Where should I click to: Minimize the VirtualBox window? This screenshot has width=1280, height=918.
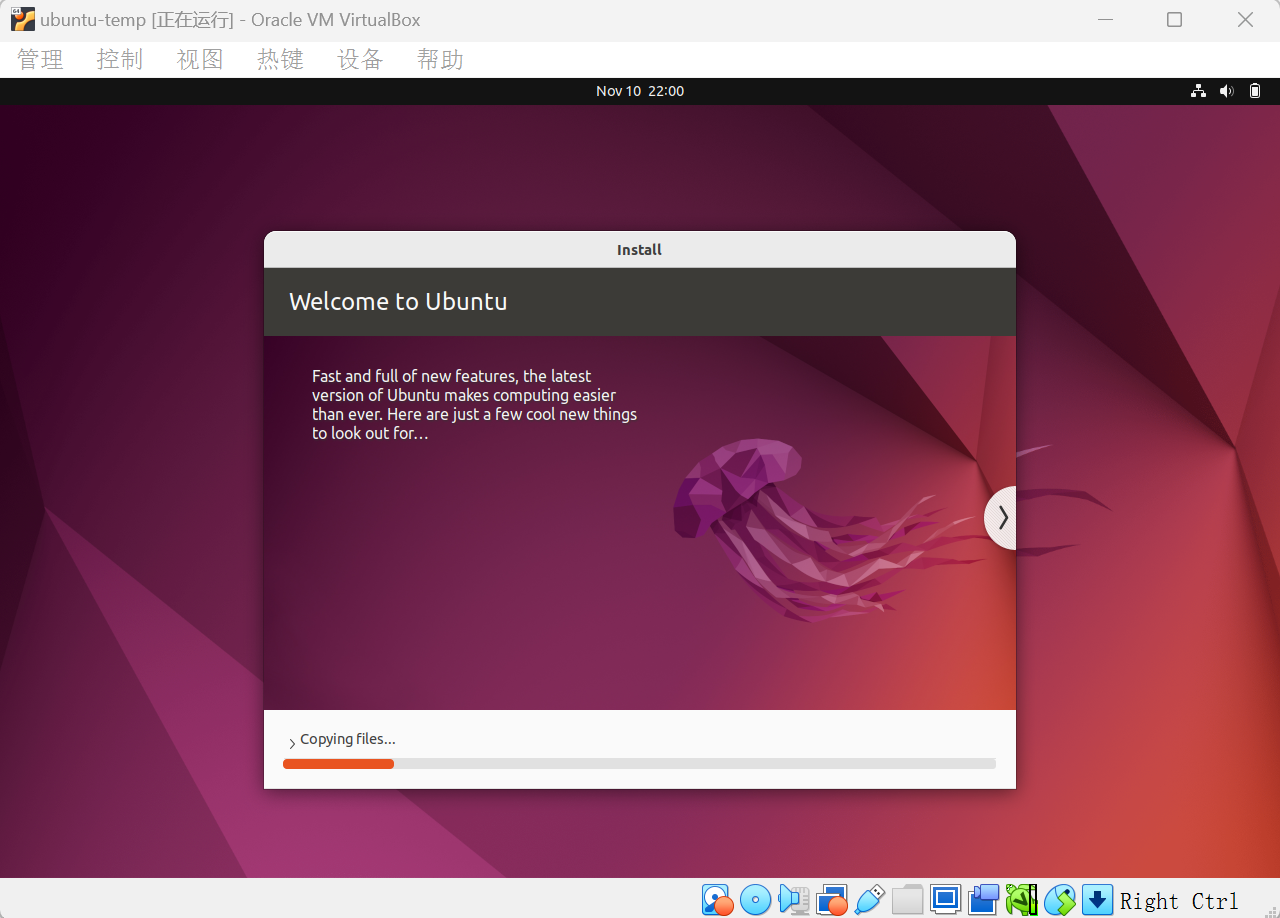coord(1105,20)
